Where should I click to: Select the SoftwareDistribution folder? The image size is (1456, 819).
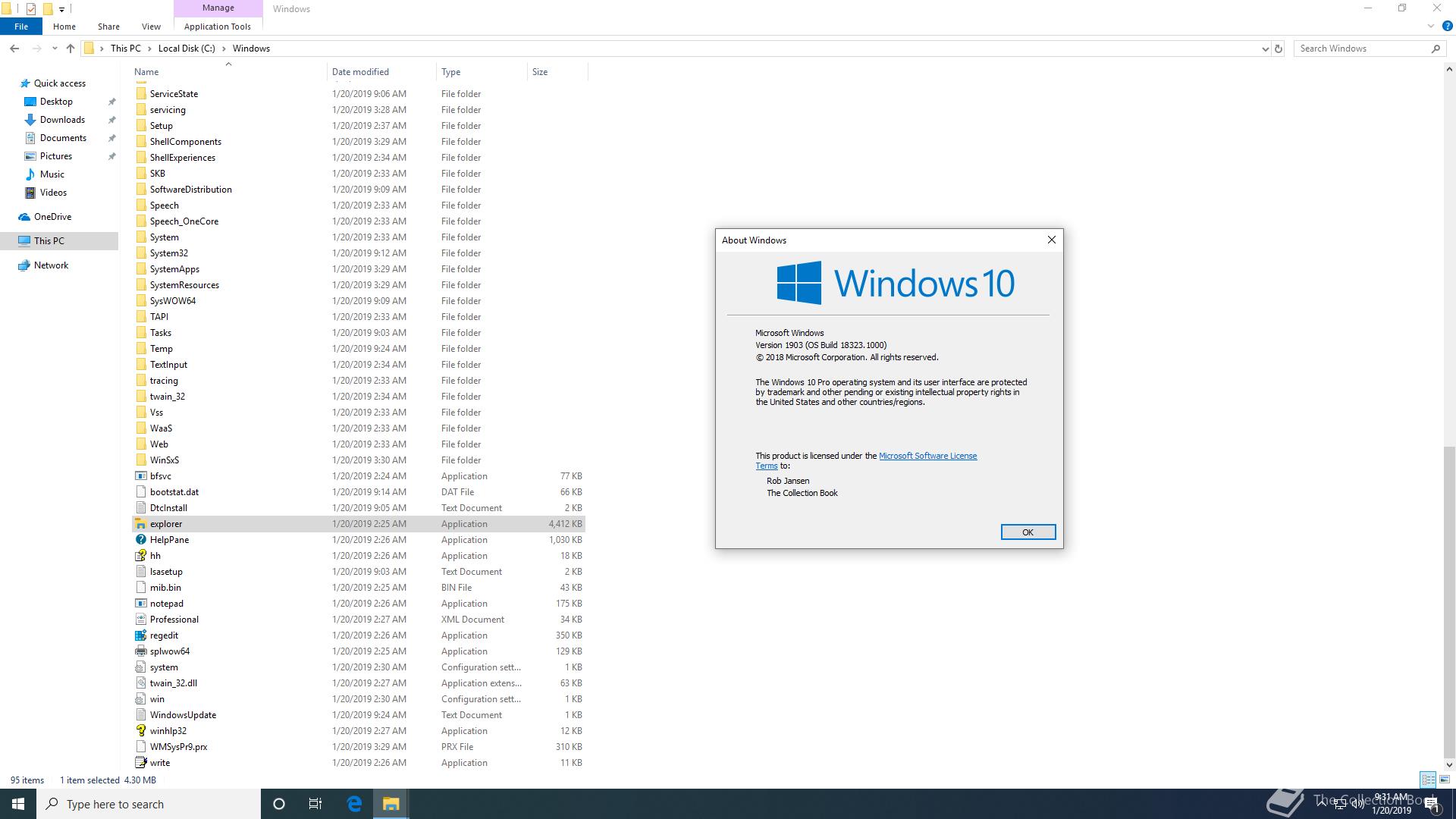tap(358, 190)
